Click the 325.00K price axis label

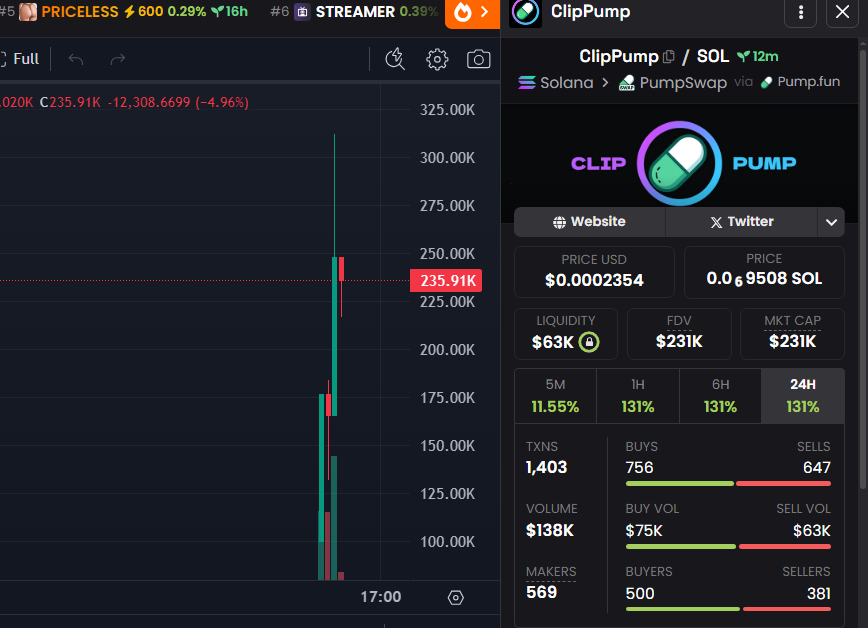point(447,110)
